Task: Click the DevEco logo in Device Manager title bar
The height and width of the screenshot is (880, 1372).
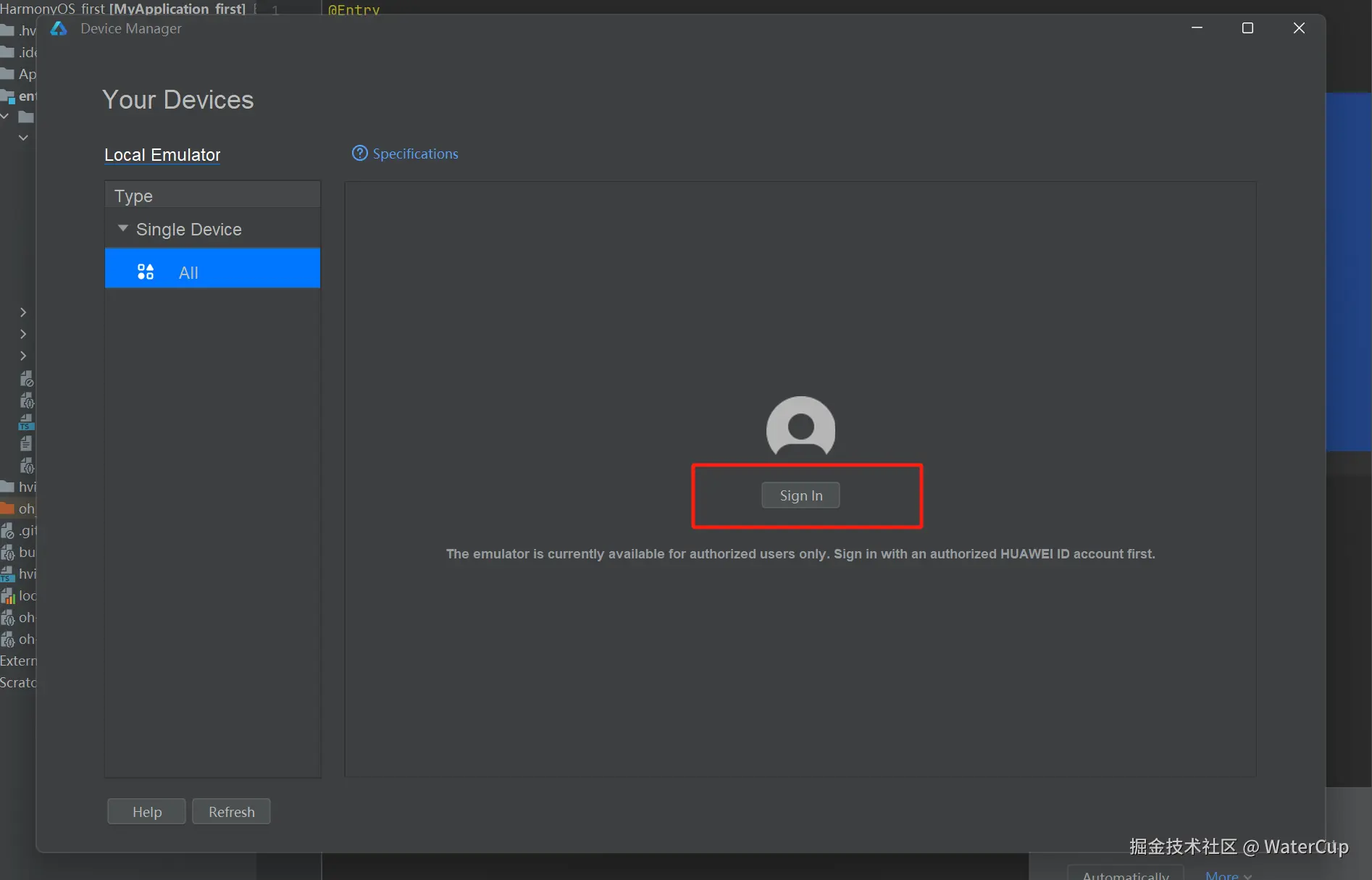Action: point(59,28)
